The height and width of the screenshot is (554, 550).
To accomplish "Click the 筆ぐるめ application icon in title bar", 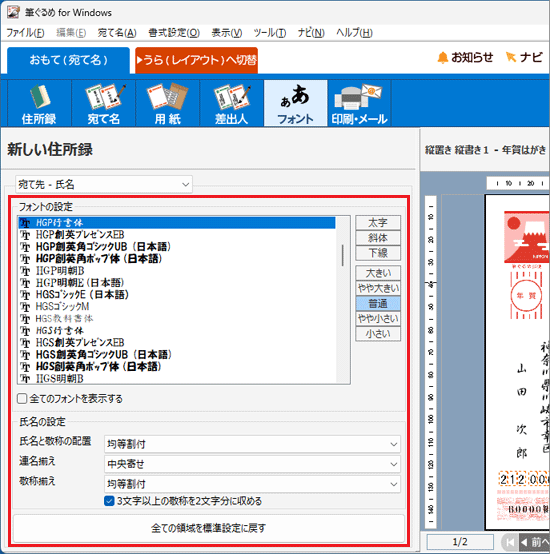I will coord(13,12).
